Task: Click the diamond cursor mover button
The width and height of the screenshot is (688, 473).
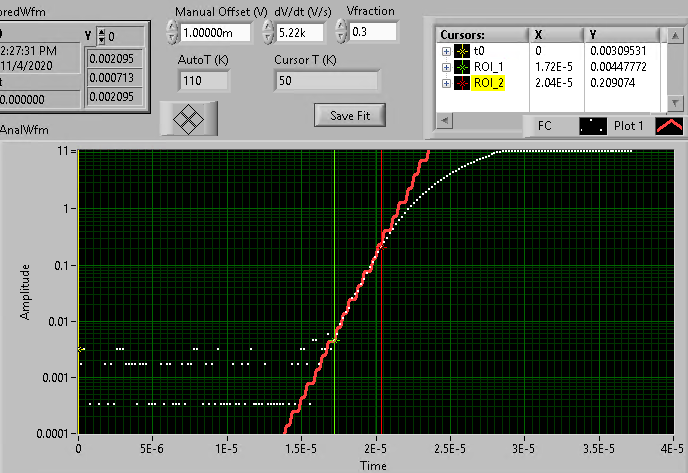Action: pyautogui.click(x=189, y=119)
